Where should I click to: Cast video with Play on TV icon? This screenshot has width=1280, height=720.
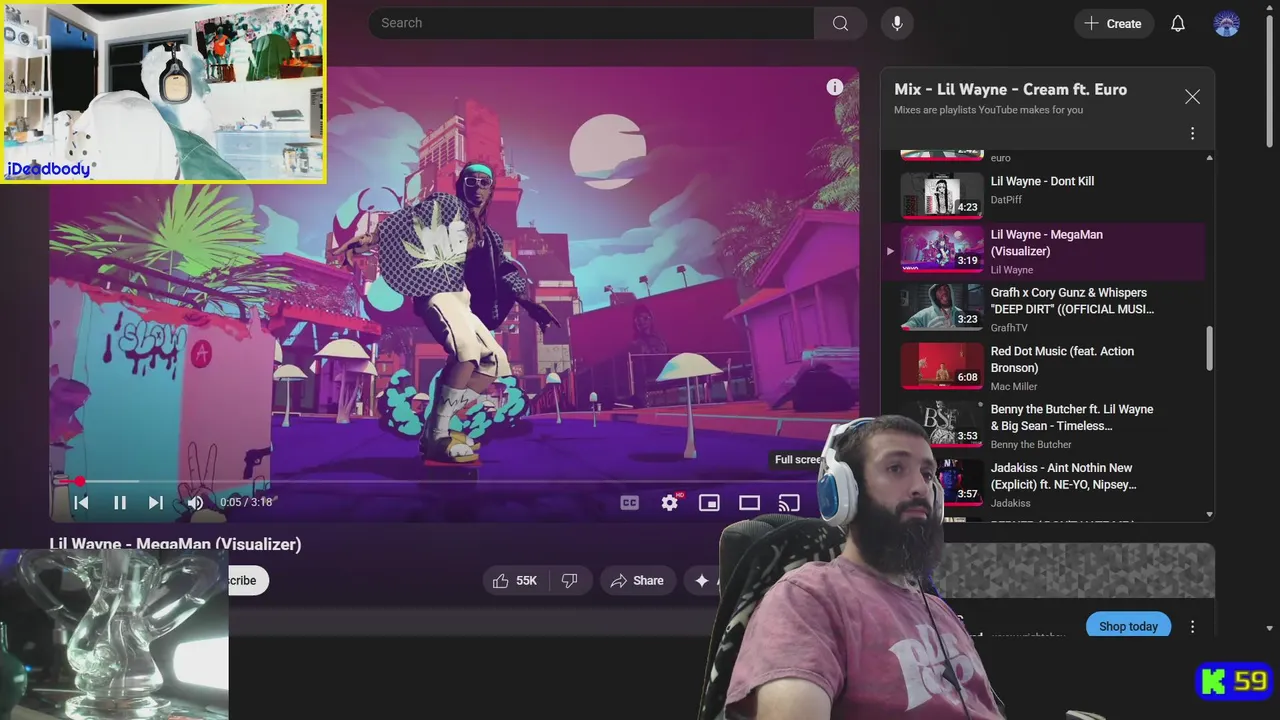(x=789, y=503)
